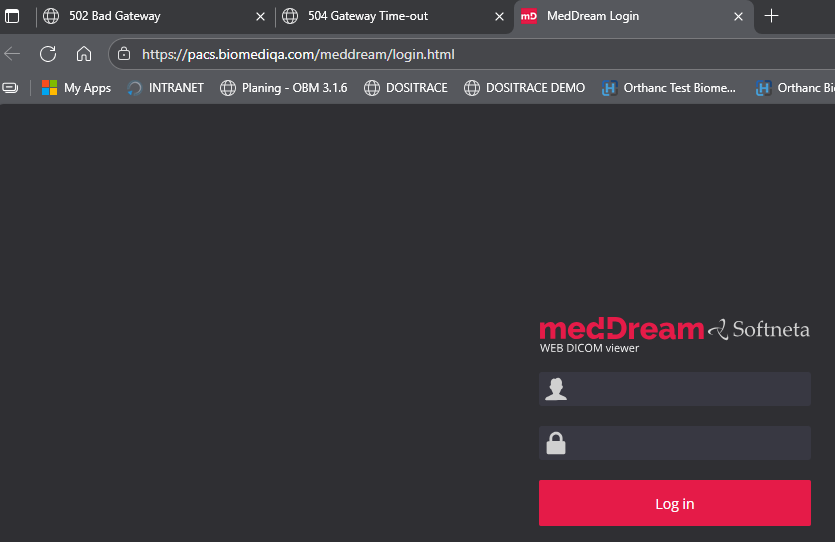Open the DOSITRACE DEMO bookmark

[525, 88]
